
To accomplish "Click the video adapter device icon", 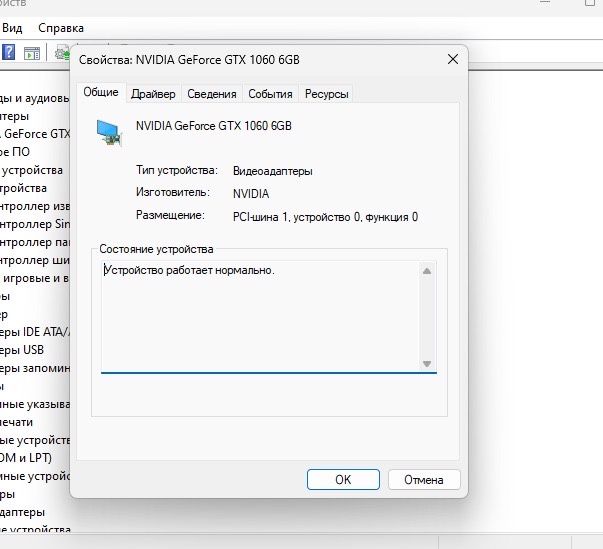I will pos(109,133).
